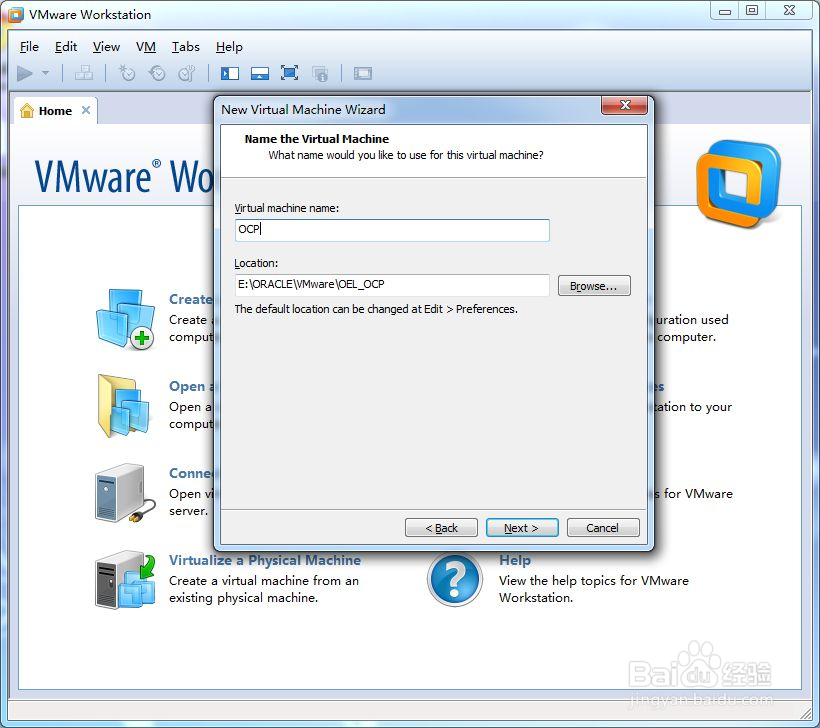Image resolution: width=820 pixels, height=728 pixels.
Task: Click the Connect to Remote Server icon
Action: [x=125, y=493]
